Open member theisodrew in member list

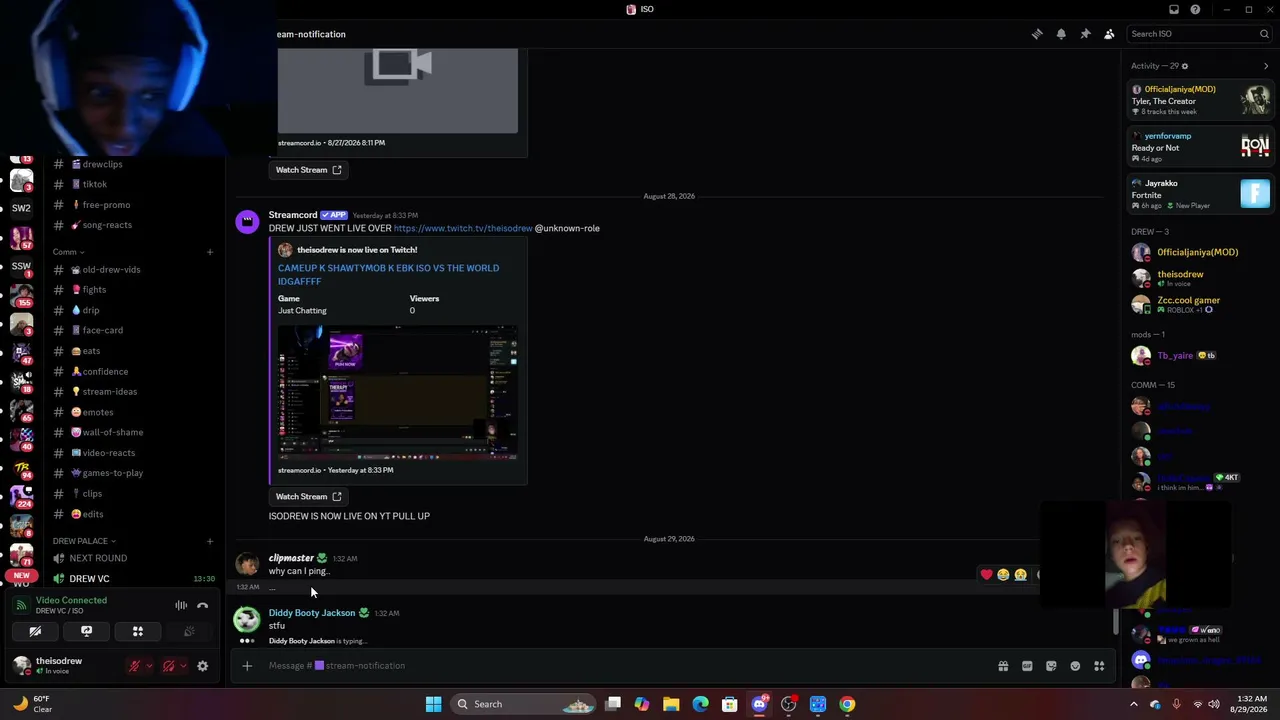click(1180, 278)
